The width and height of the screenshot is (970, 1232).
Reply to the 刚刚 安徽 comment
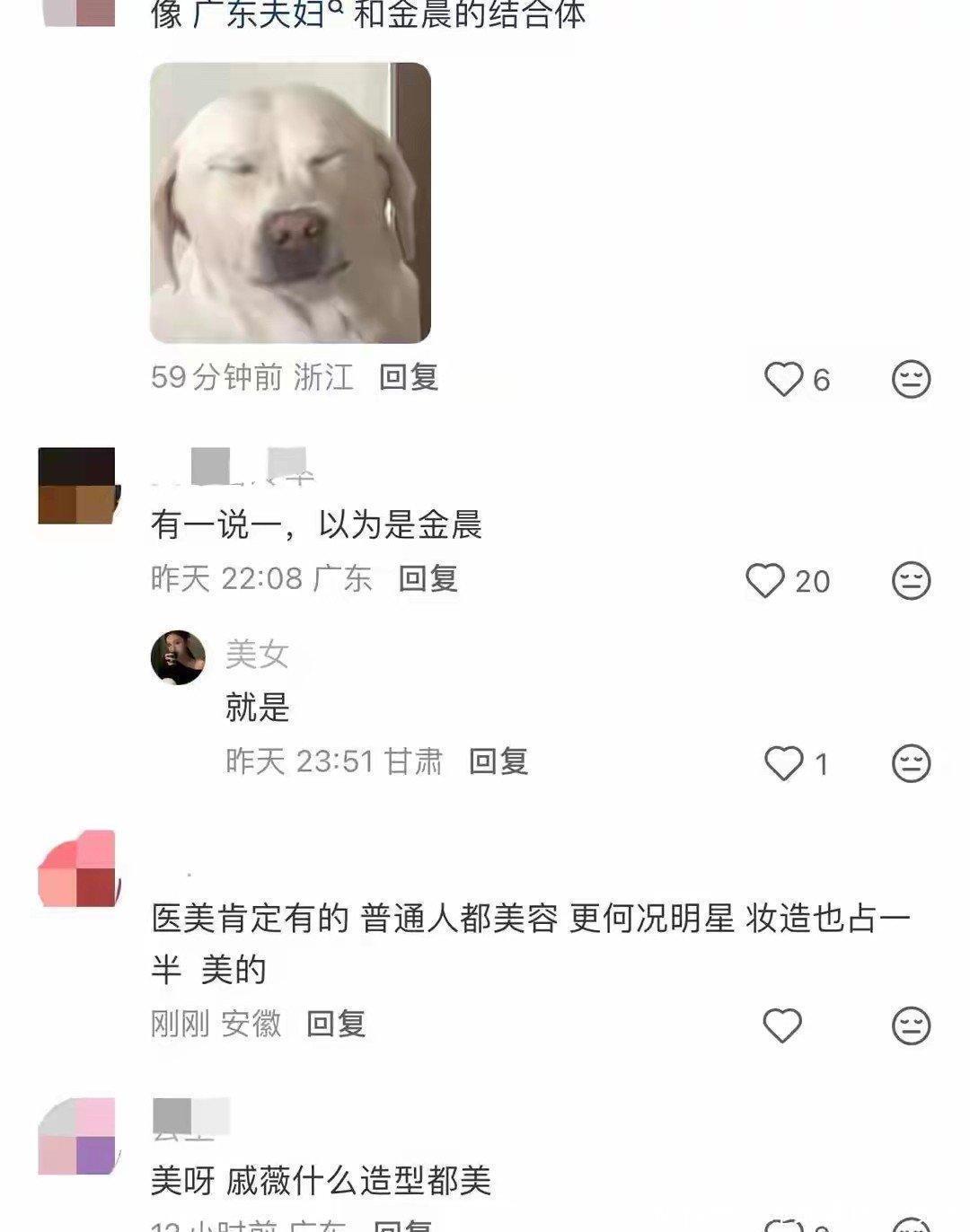pos(336,1024)
